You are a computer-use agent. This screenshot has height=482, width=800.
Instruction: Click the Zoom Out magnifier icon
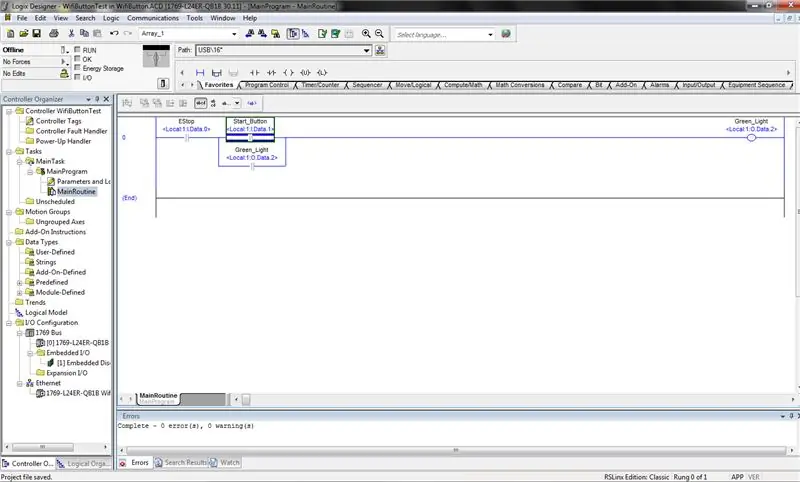click(379, 33)
